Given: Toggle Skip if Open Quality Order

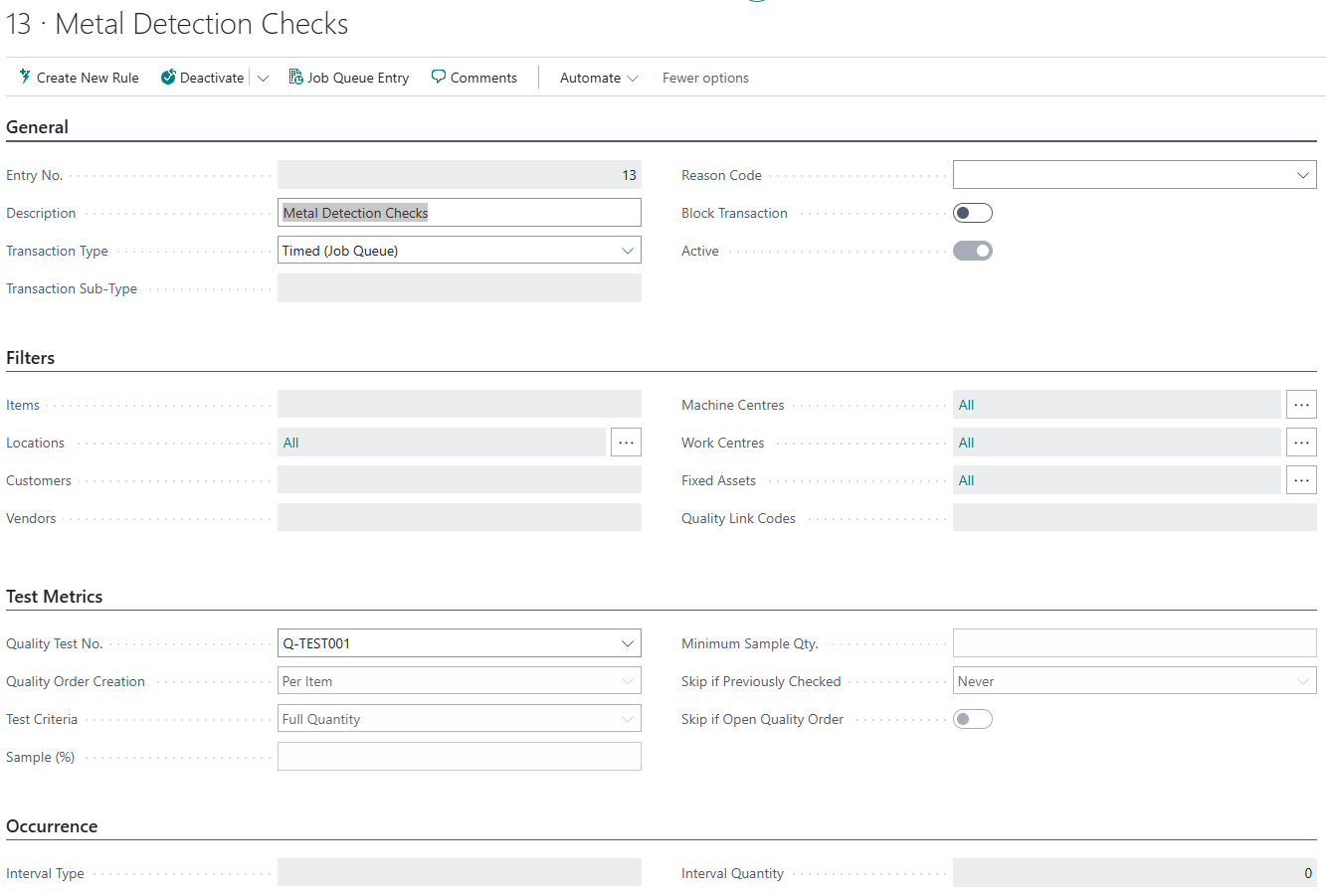Looking at the screenshot, I should pos(972,719).
